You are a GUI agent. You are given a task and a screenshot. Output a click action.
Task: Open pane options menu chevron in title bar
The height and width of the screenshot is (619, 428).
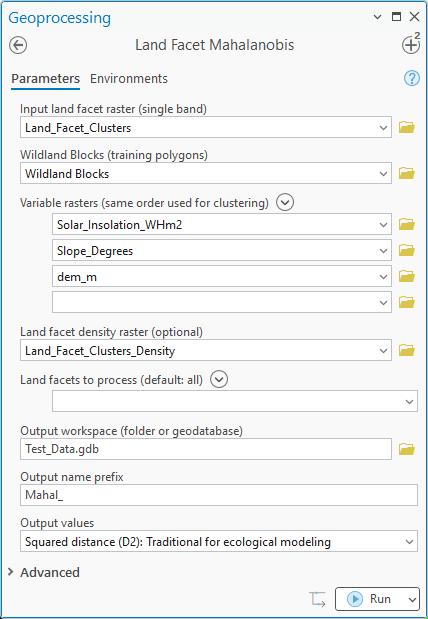click(377, 17)
